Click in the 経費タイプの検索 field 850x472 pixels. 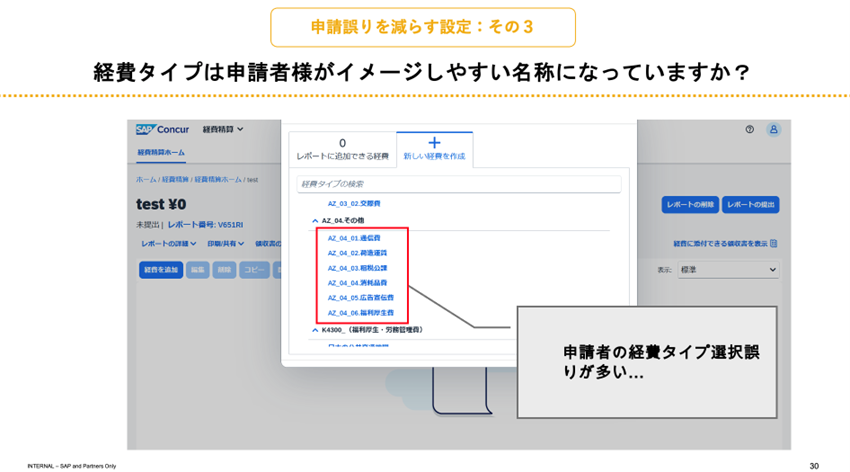tap(459, 184)
